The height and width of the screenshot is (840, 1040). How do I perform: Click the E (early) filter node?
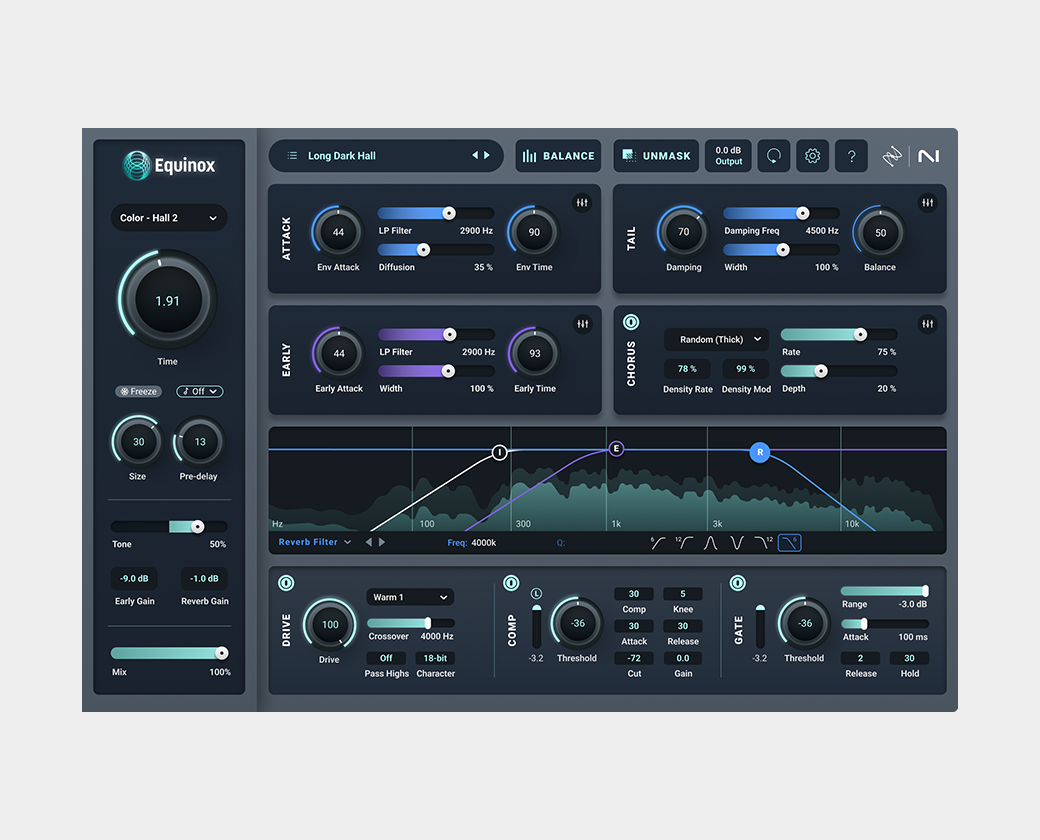pos(616,449)
